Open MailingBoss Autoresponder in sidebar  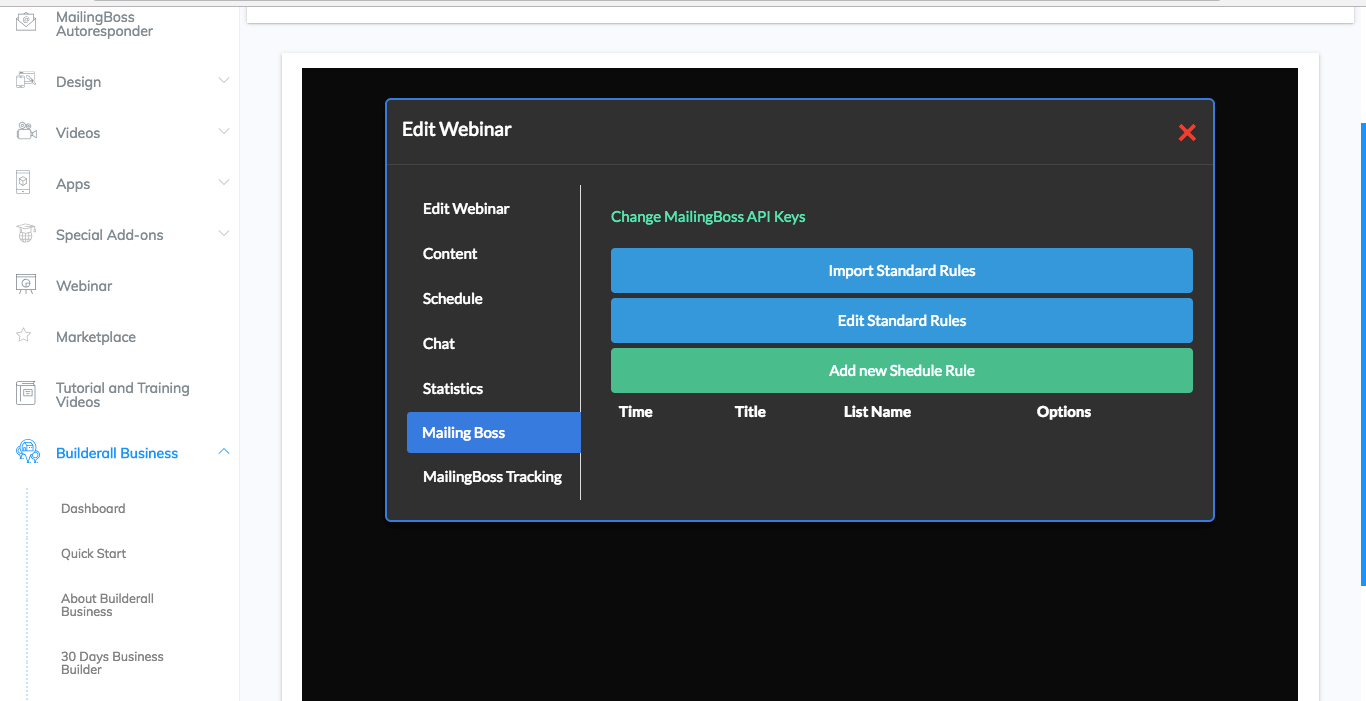pos(104,24)
